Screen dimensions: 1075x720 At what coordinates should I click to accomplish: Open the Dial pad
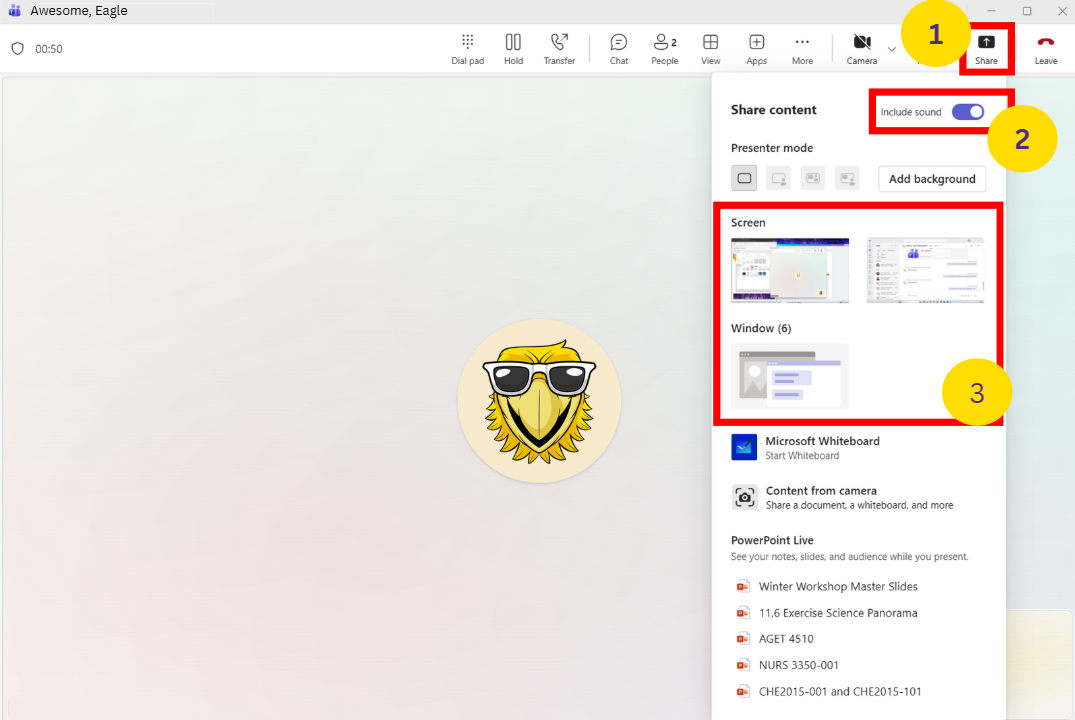[x=467, y=48]
